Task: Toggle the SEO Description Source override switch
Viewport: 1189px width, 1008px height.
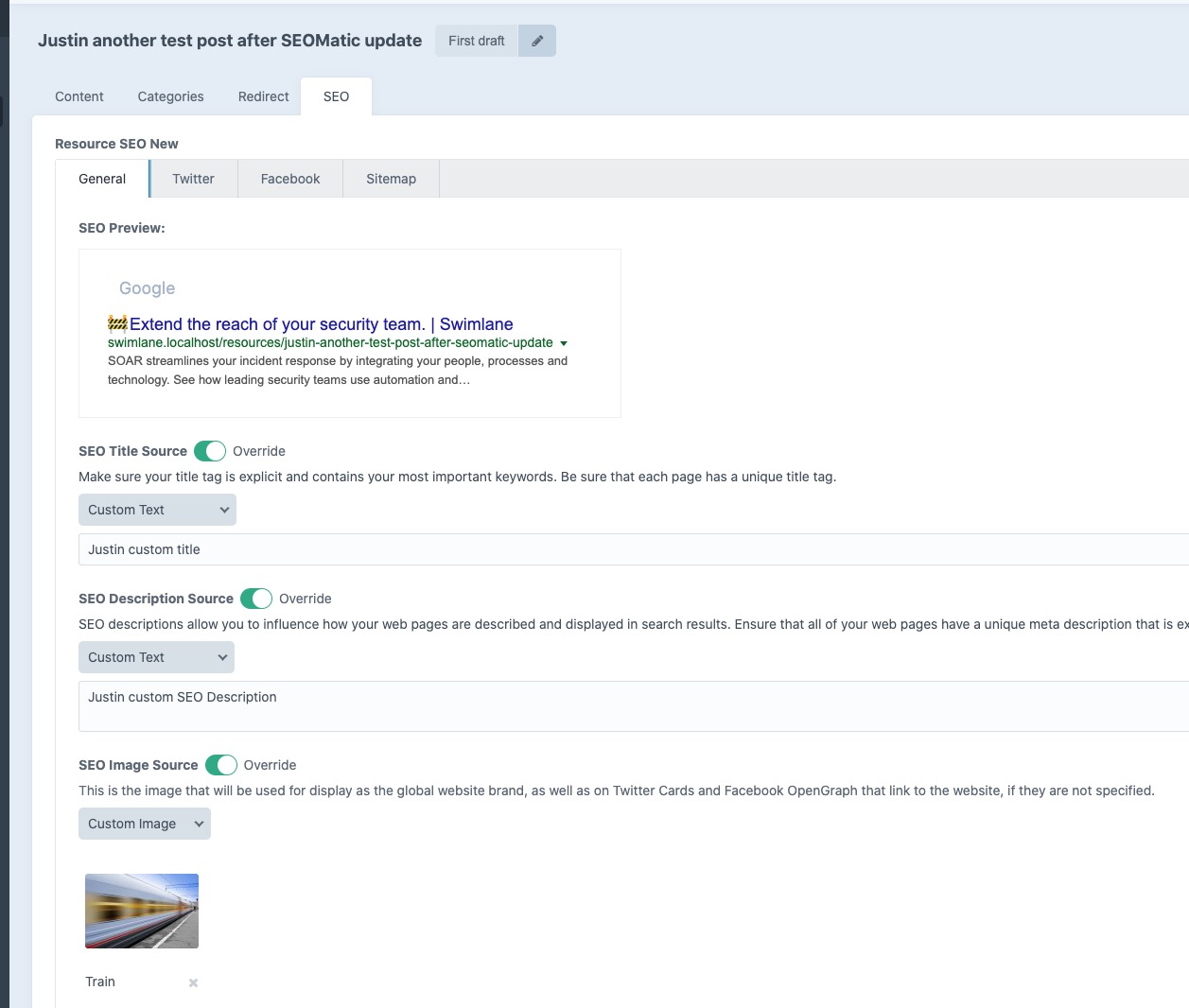Action: coord(256,599)
